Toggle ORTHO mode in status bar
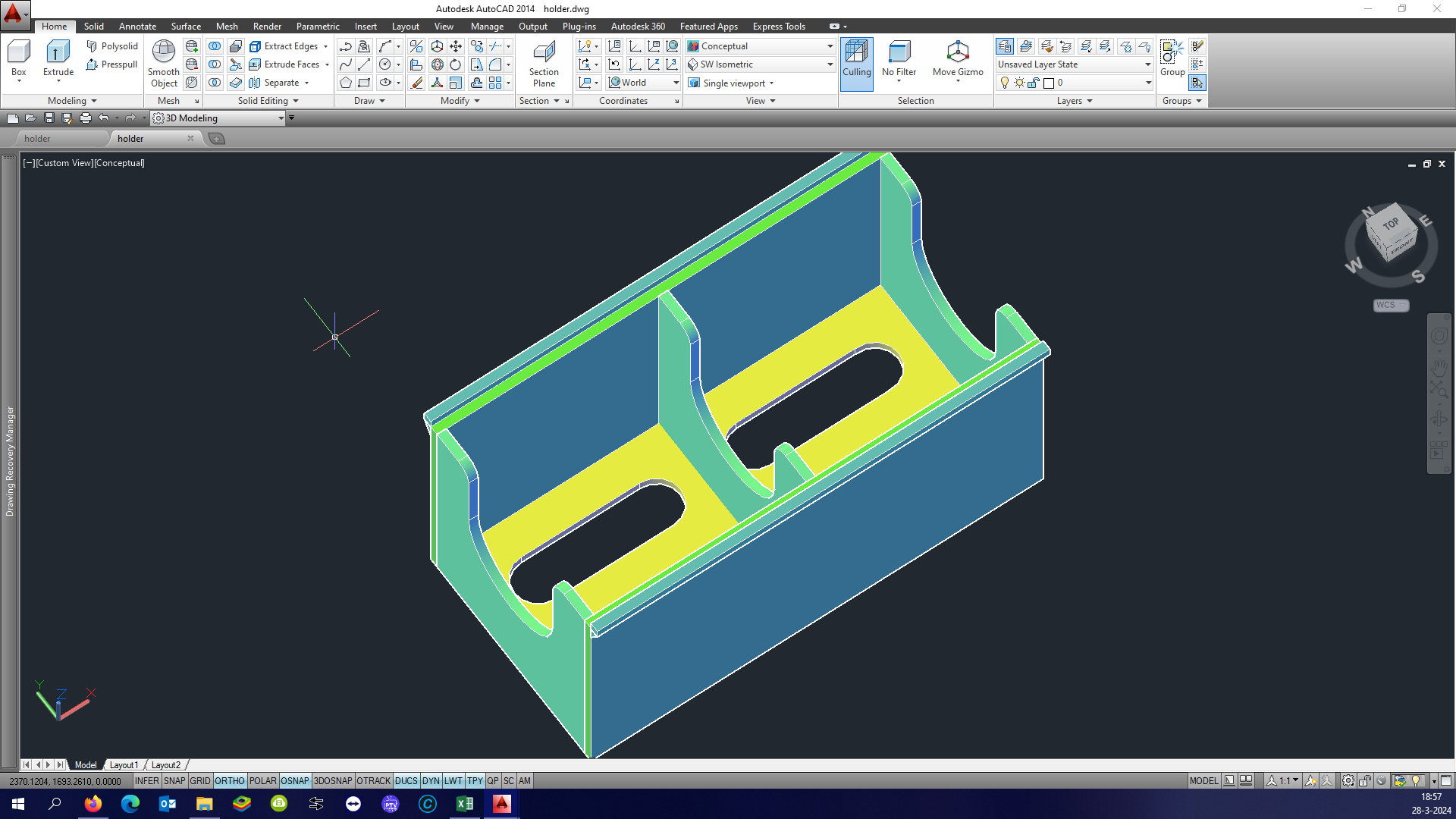This screenshot has height=819, width=1456. point(230,781)
